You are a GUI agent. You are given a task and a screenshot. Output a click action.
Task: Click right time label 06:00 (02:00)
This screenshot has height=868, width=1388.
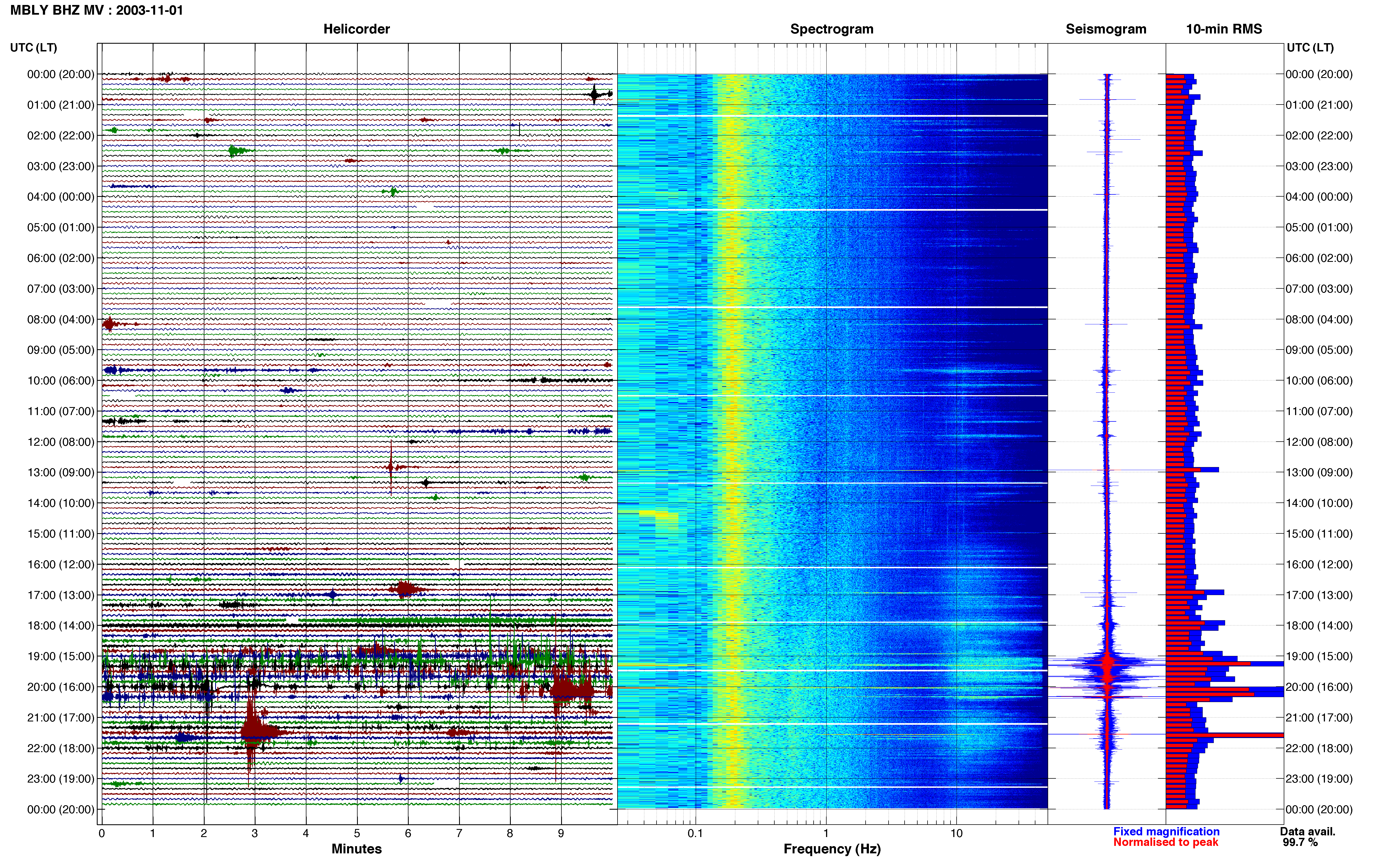pos(1319,258)
